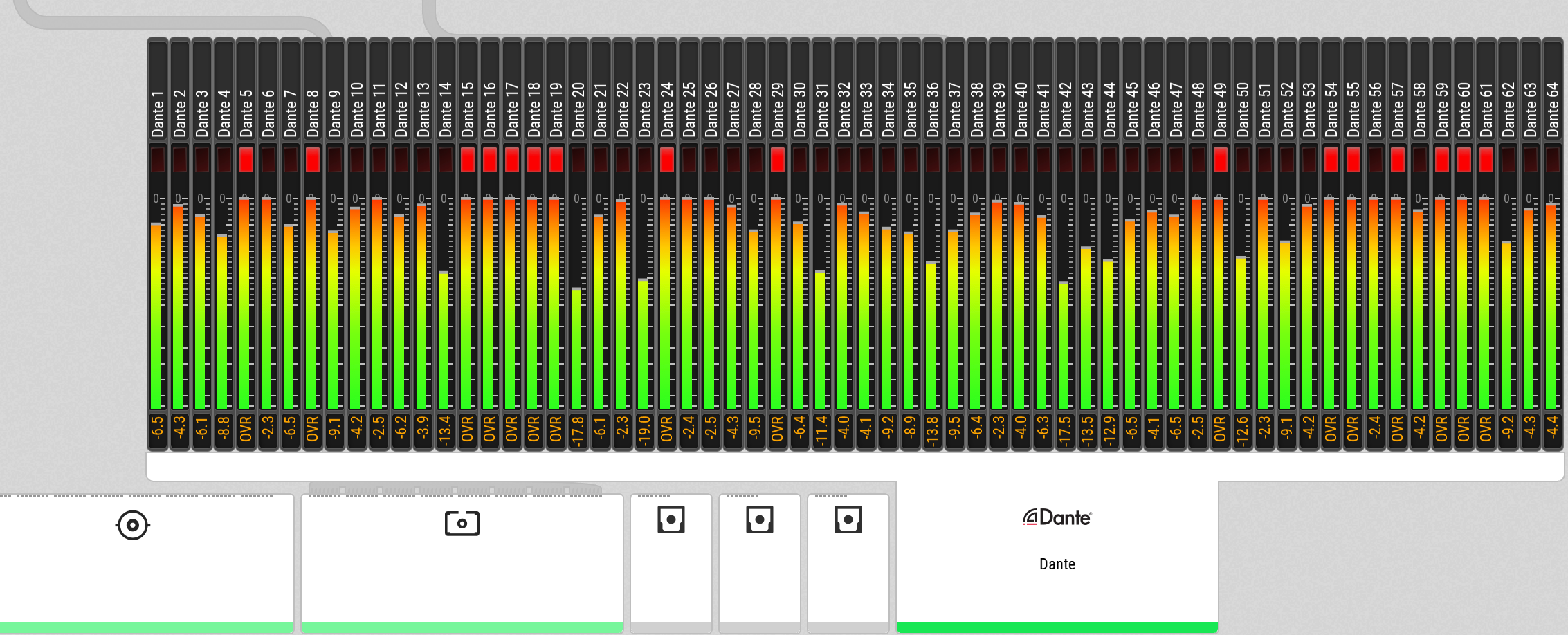1568x635 pixels.
Task: Click the Dante 32 channel name
Action: pos(844,109)
